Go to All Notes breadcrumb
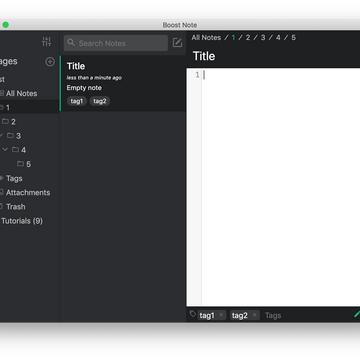The width and height of the screenshot is (360, 360). pyautogui.click(x=206, y=38)
